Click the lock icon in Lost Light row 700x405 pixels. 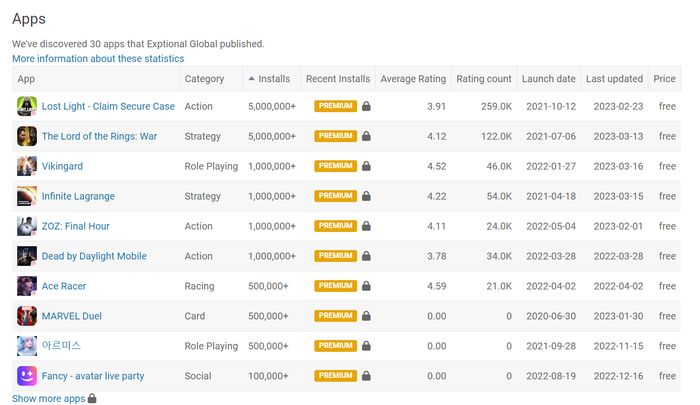point(366,106)
